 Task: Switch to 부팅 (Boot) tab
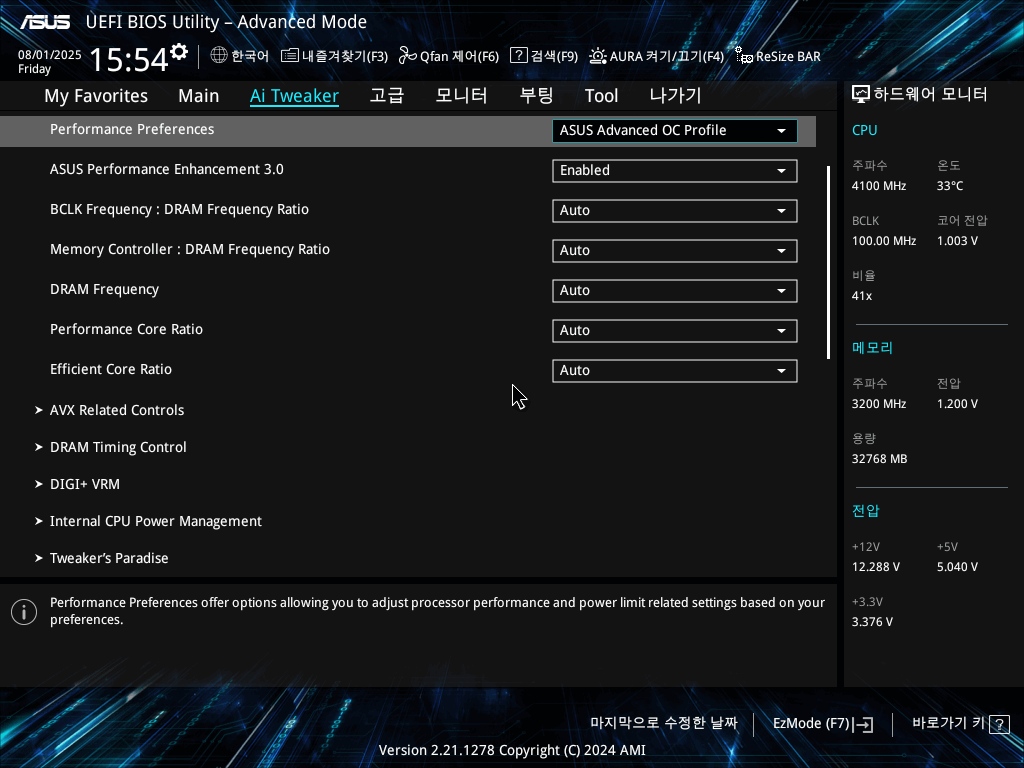pos(536,96)
